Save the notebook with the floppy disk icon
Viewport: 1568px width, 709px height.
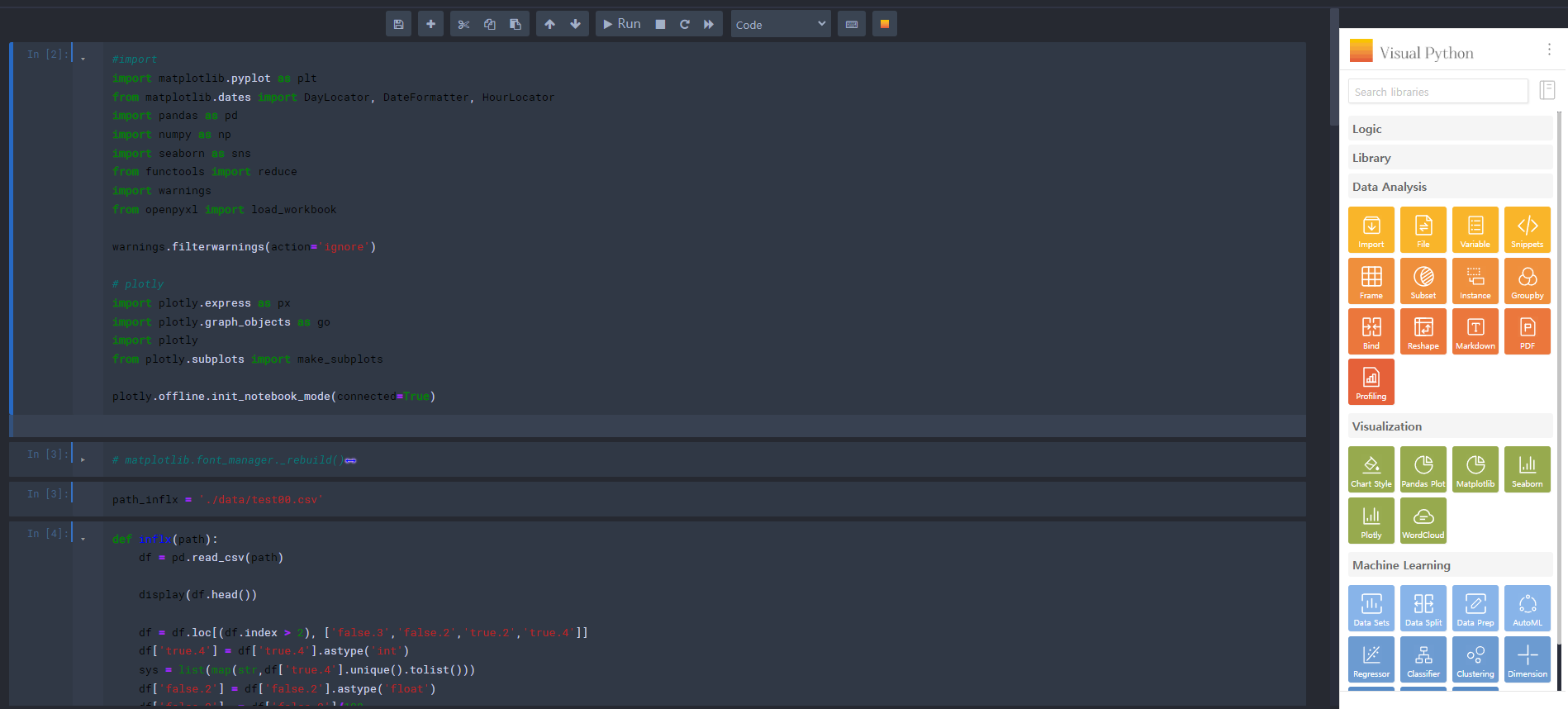(x=398, y=24)
